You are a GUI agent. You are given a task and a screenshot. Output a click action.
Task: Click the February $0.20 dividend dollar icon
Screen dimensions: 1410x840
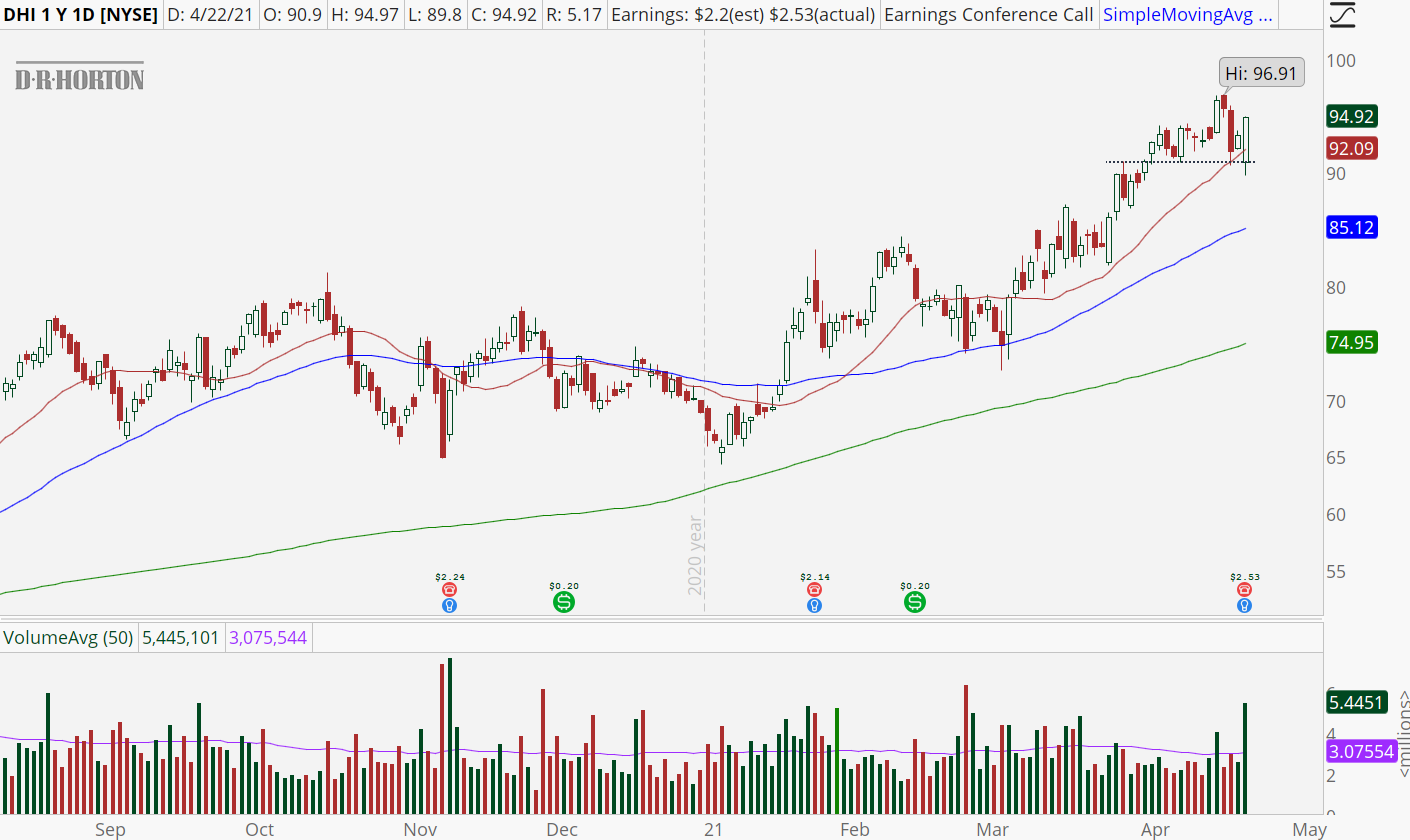915,602
